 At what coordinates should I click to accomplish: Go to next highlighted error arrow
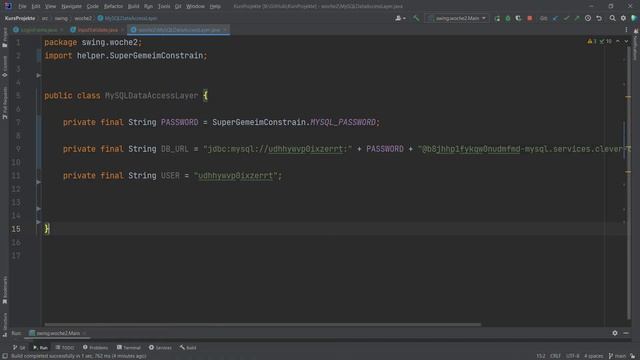tap(626, 41)
